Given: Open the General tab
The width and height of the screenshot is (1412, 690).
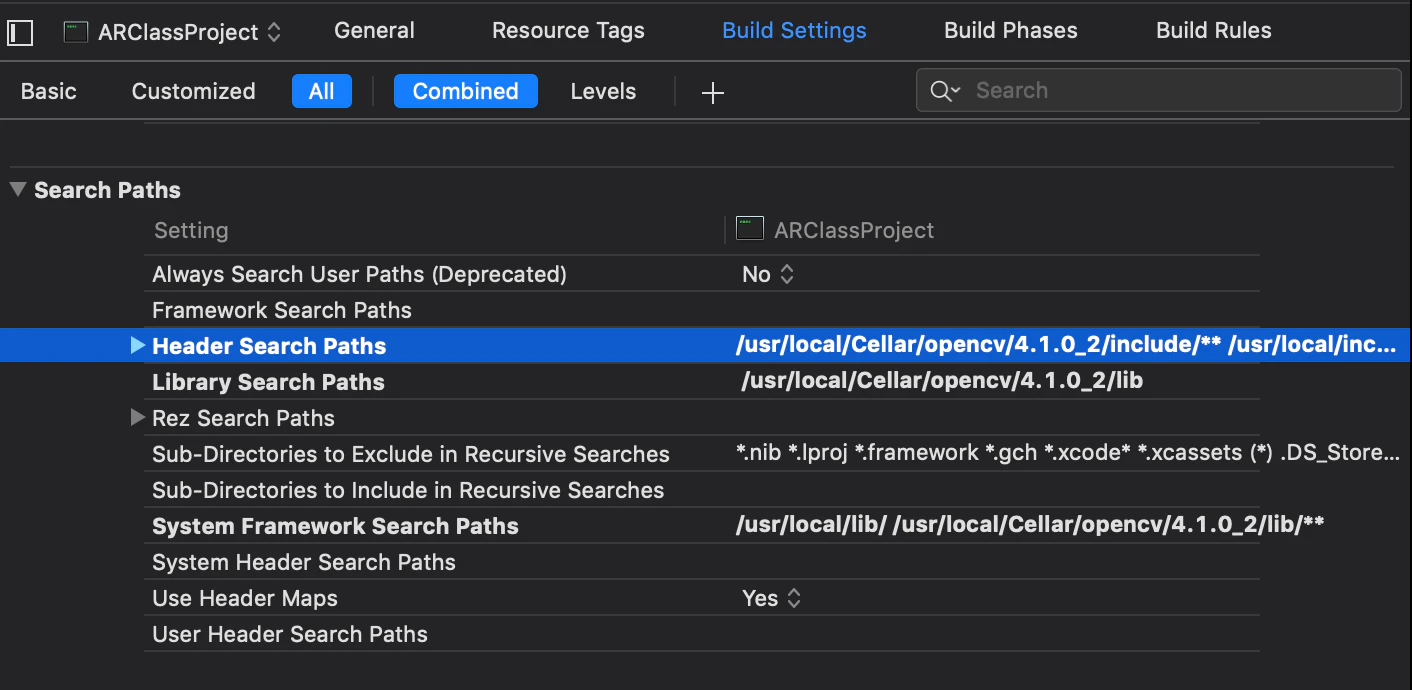Looking at the screenshot, I should [374, 31].
